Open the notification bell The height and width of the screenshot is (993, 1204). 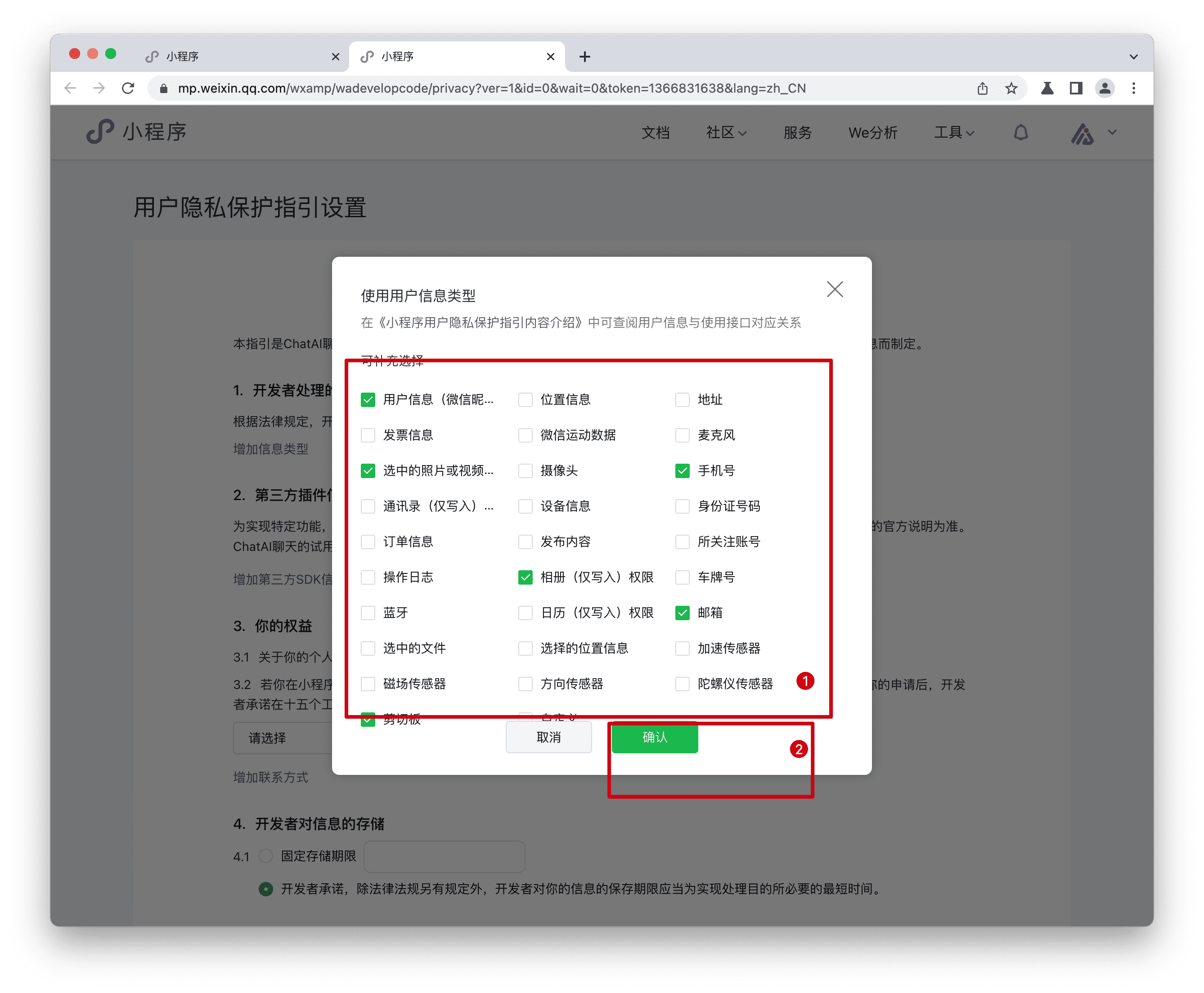coord(1020,132)
